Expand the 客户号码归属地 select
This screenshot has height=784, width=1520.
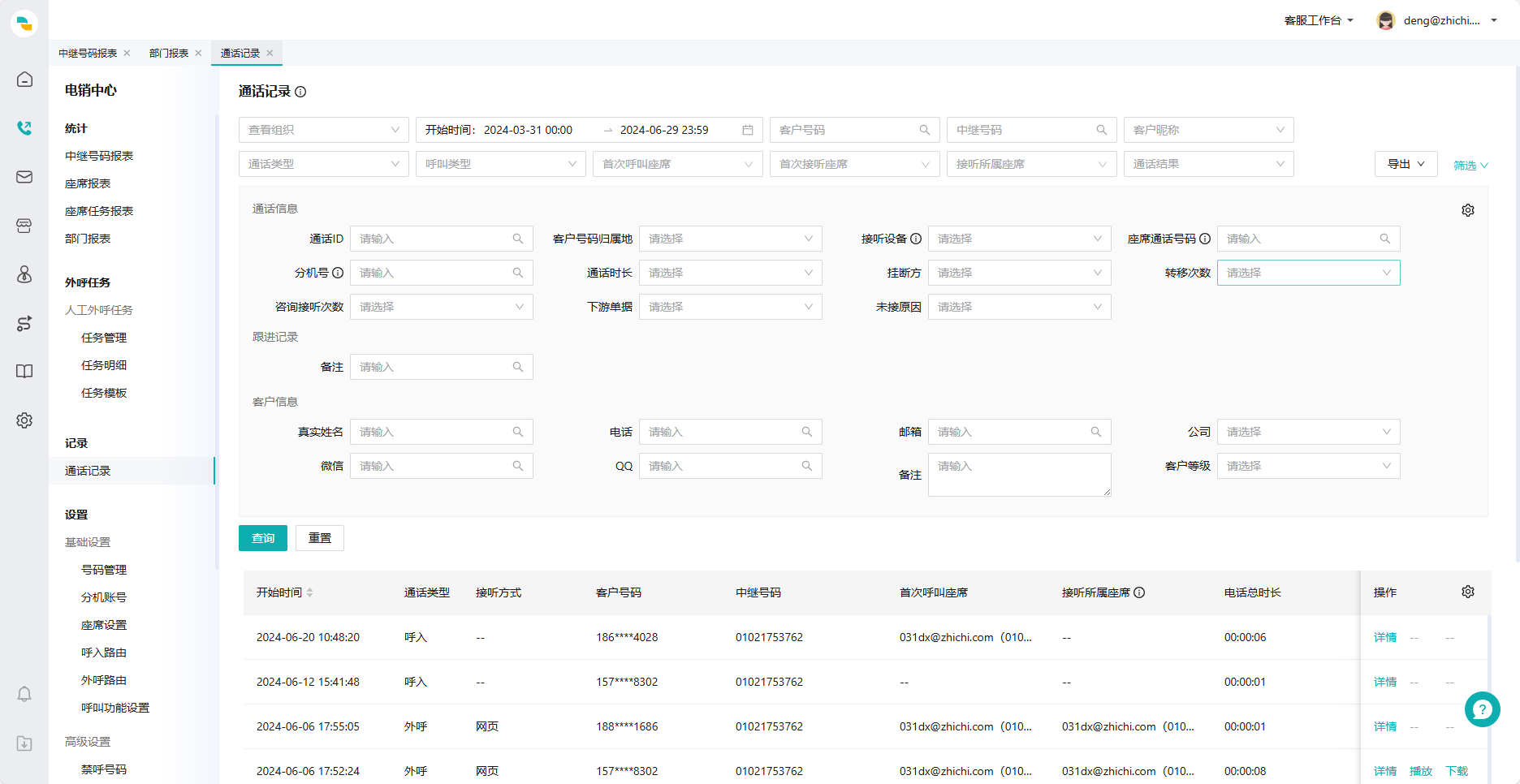(x=731, y=239)
